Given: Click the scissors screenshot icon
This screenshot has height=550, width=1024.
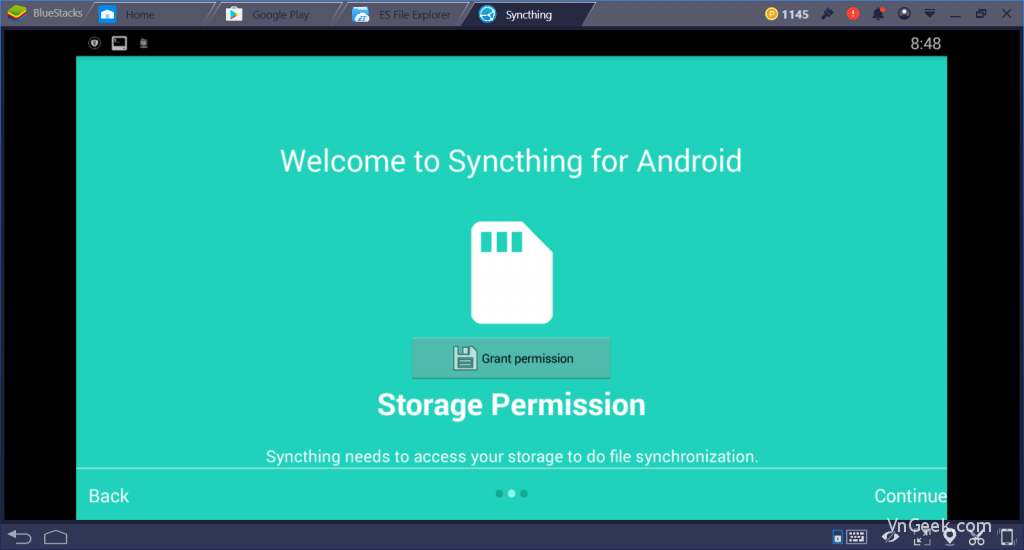Looking at the screenshot, I should [977, 538].
